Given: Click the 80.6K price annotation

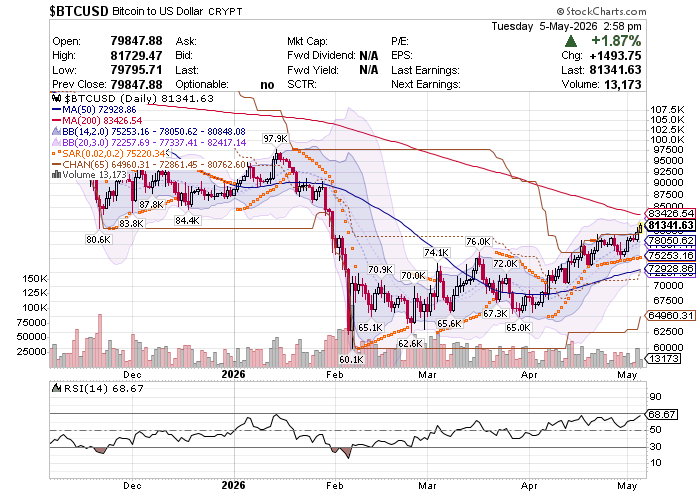Looking at the screenshot, I should (99, 240).
